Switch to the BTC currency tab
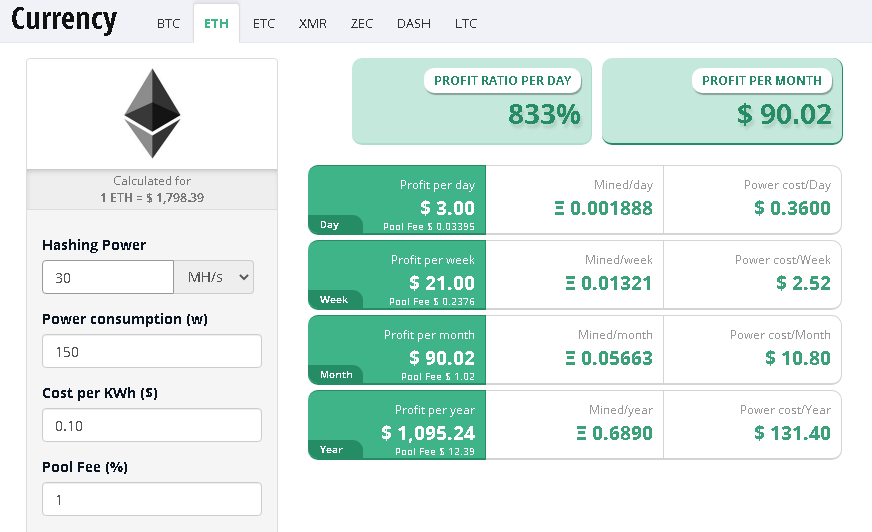The image size is (872, 532). tap(168, 23)
